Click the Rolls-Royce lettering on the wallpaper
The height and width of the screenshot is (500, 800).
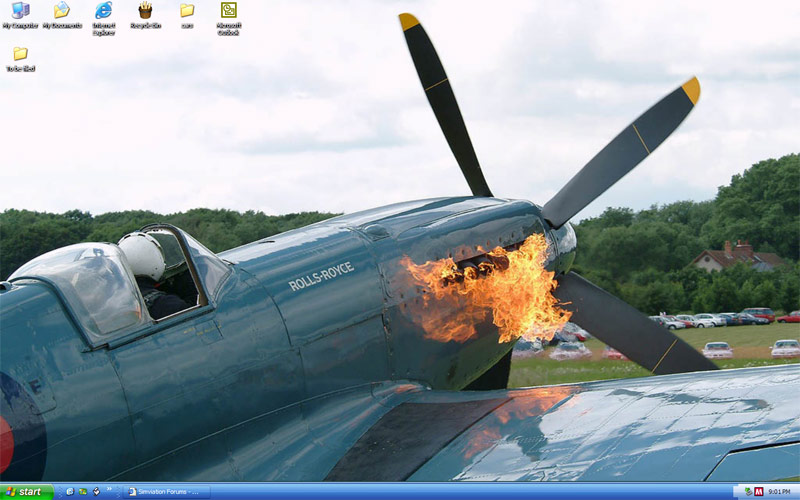pyautogui.click(x=321, y=276)
